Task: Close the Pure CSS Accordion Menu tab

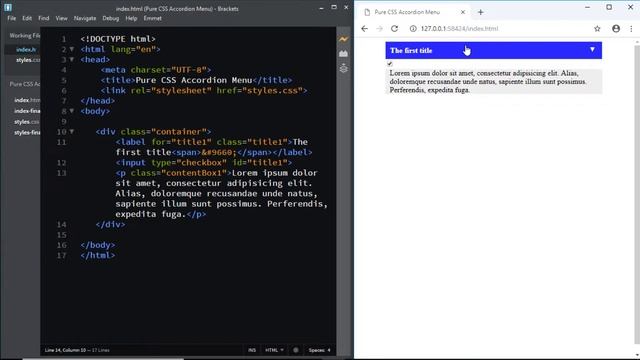Action: (x=463, y=12)
